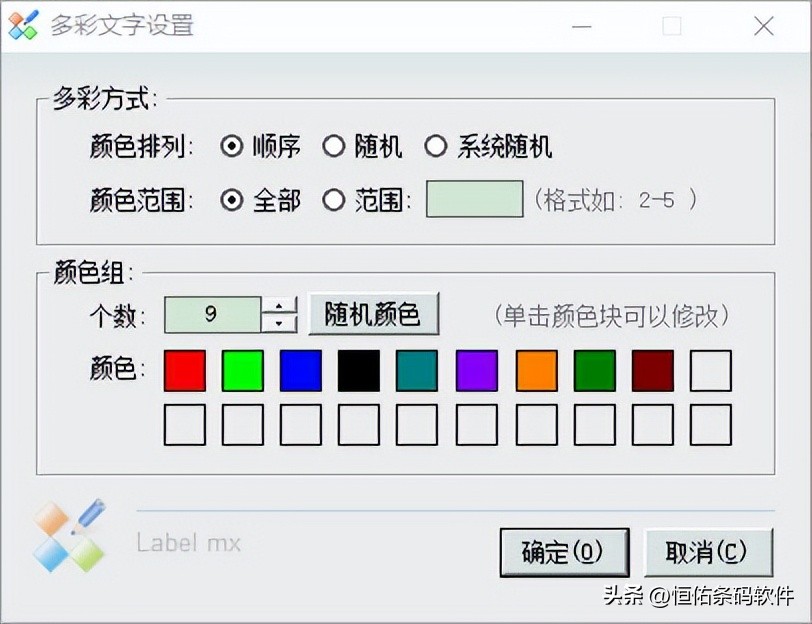
Task: Click the orange color swatch
Action: (x=535, y=370)
